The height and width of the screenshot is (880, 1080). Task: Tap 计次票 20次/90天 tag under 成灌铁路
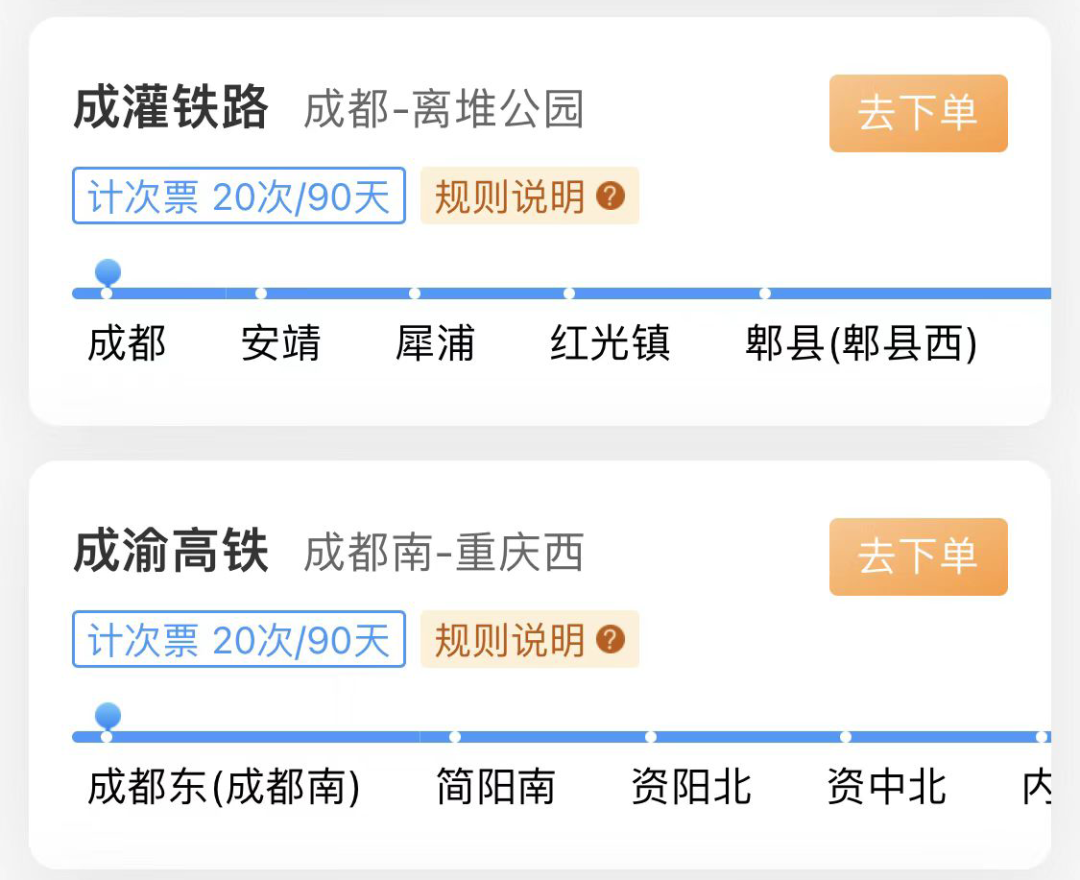pyautogui.click(x=238, y=196)
